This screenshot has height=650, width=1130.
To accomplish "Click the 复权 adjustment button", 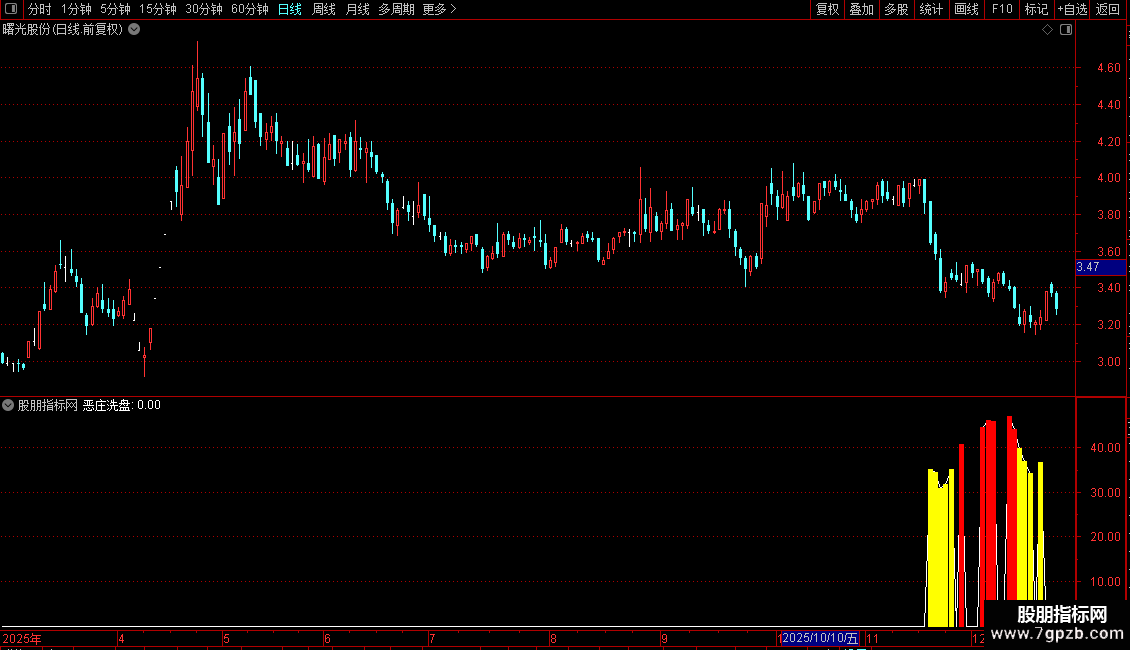I will point(827,9).
